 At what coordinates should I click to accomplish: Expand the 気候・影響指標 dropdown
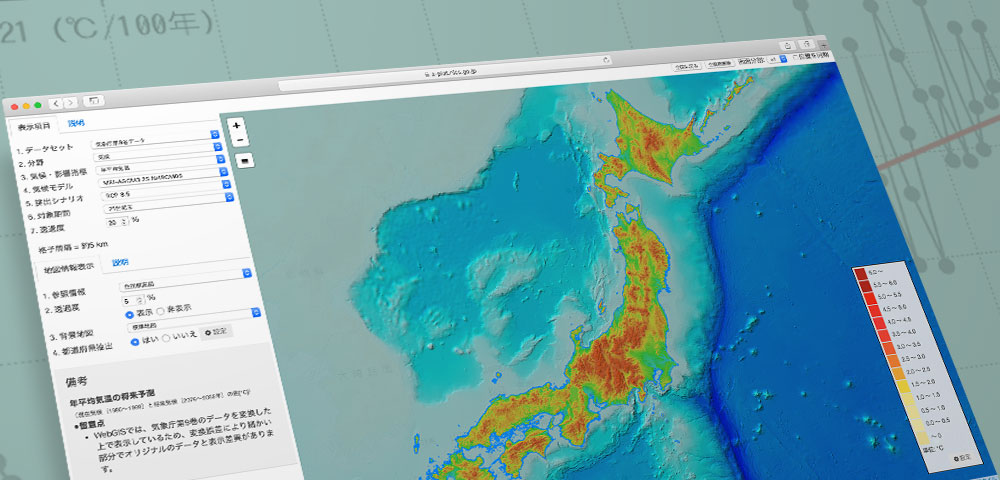pos(162,166)
